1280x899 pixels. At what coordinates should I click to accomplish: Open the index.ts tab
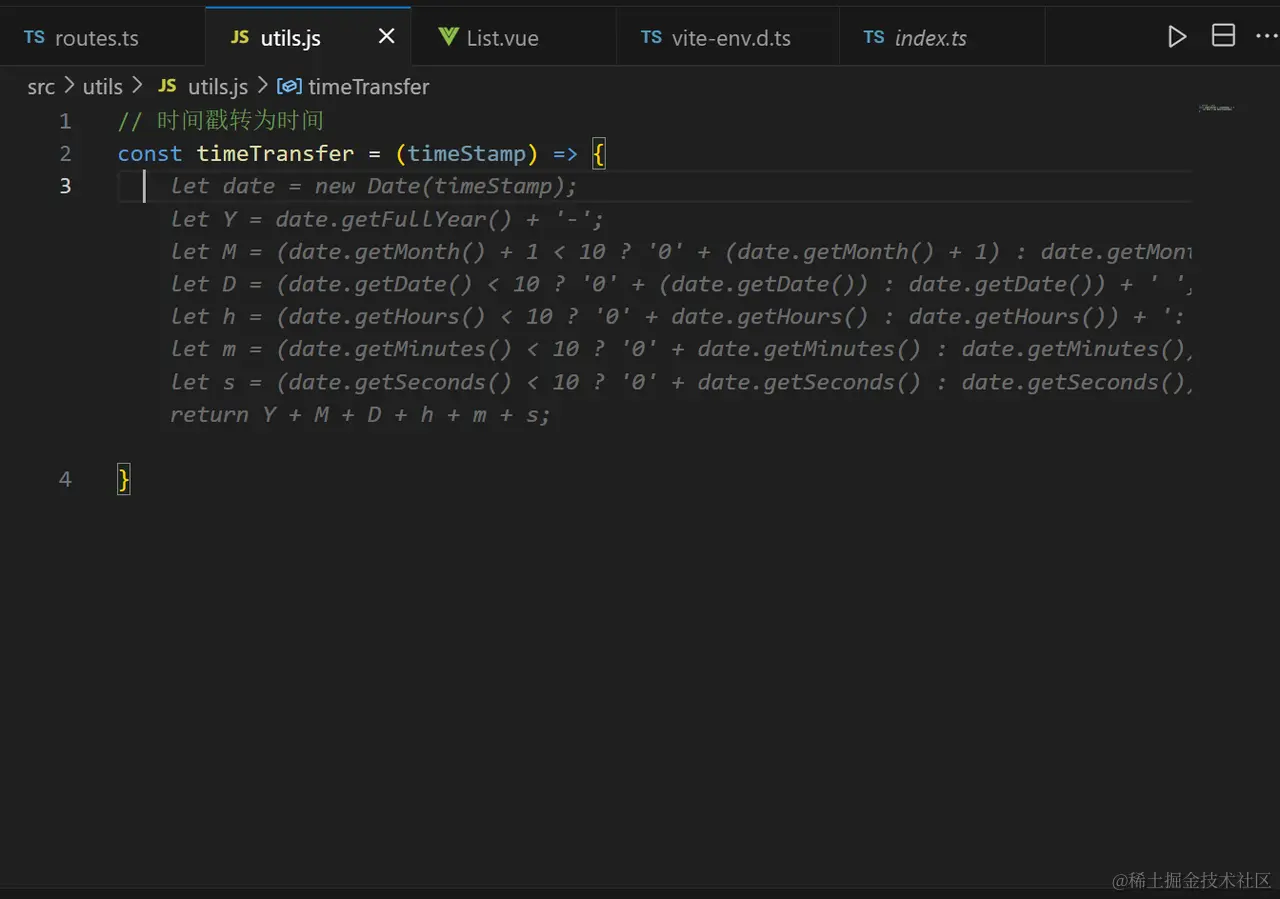click(941, 38)
